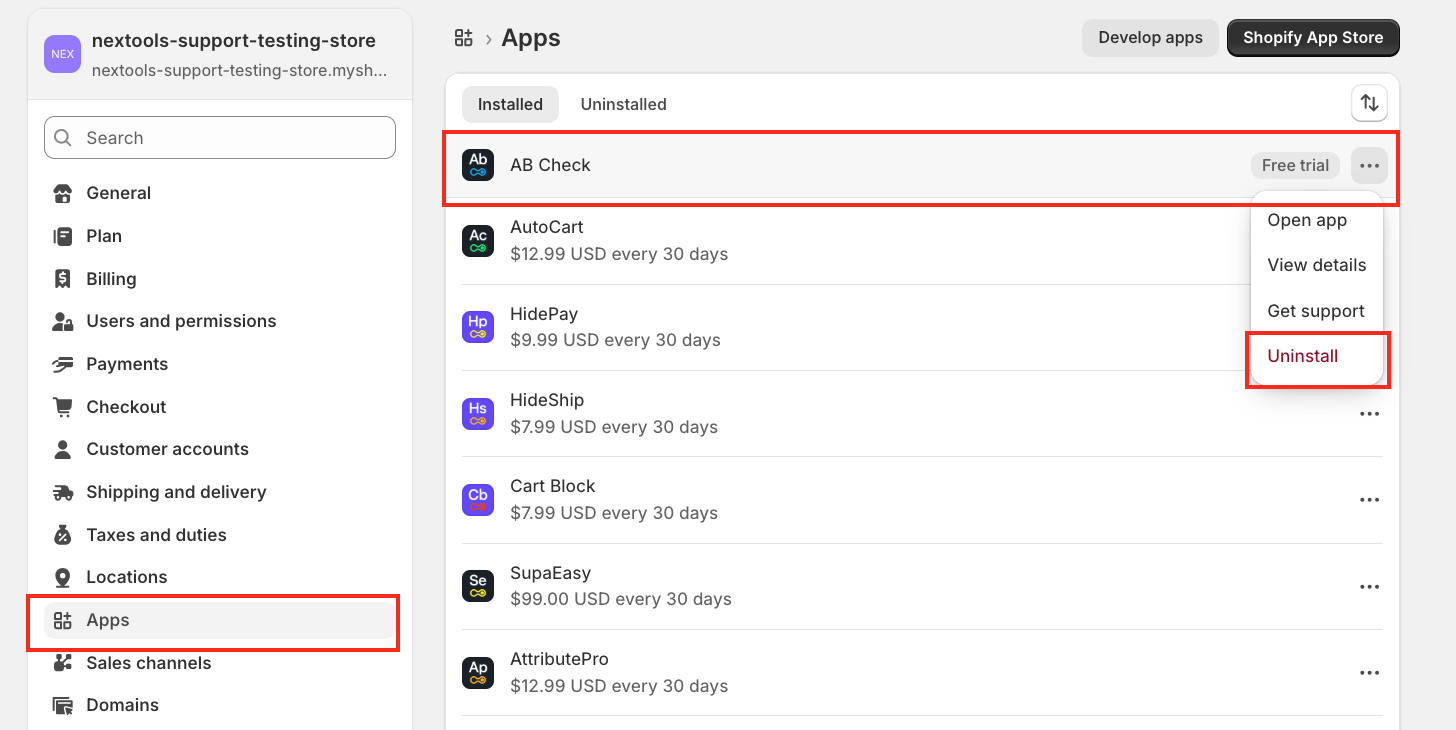Click the AB Check app icon
1456x730 pixels.
point(478,165)
